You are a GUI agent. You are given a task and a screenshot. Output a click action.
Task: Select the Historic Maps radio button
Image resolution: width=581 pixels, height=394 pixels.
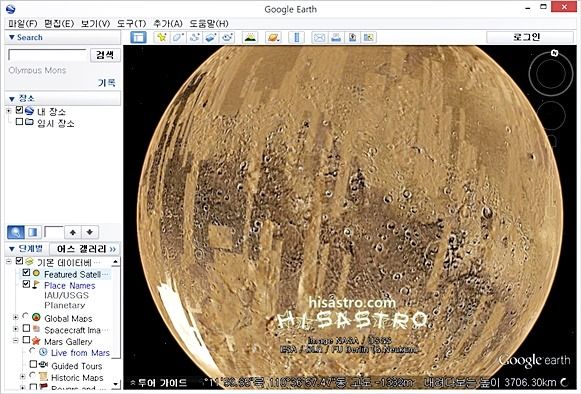tap(32, 375)
